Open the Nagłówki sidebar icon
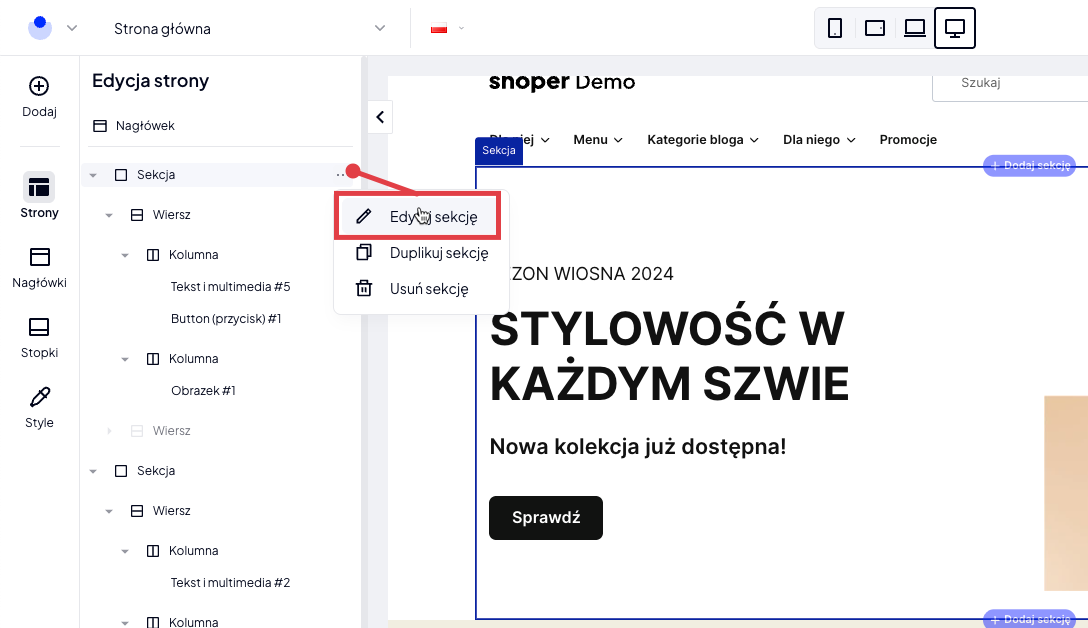The height and width of the screenshot is (628, 1088). pyautogui.click(x=39, y=257)
